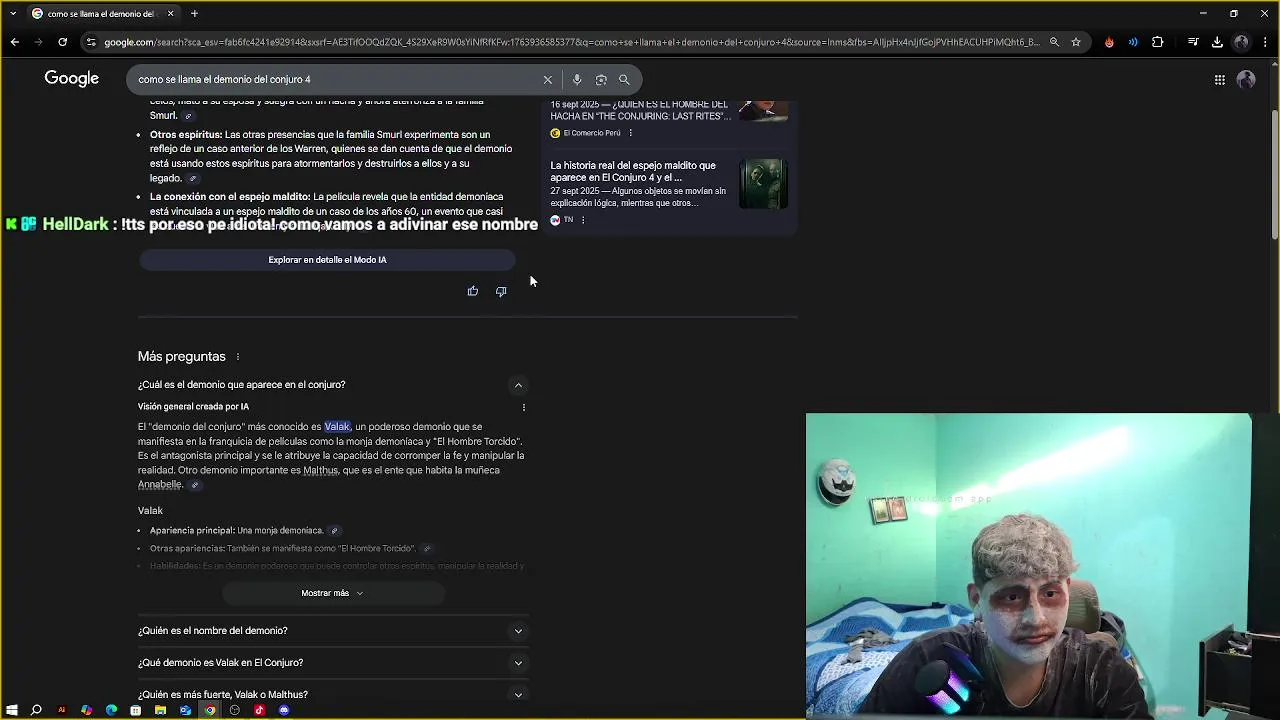Give the AI overview a thumbs up
1280x720 pixels.
473,291
